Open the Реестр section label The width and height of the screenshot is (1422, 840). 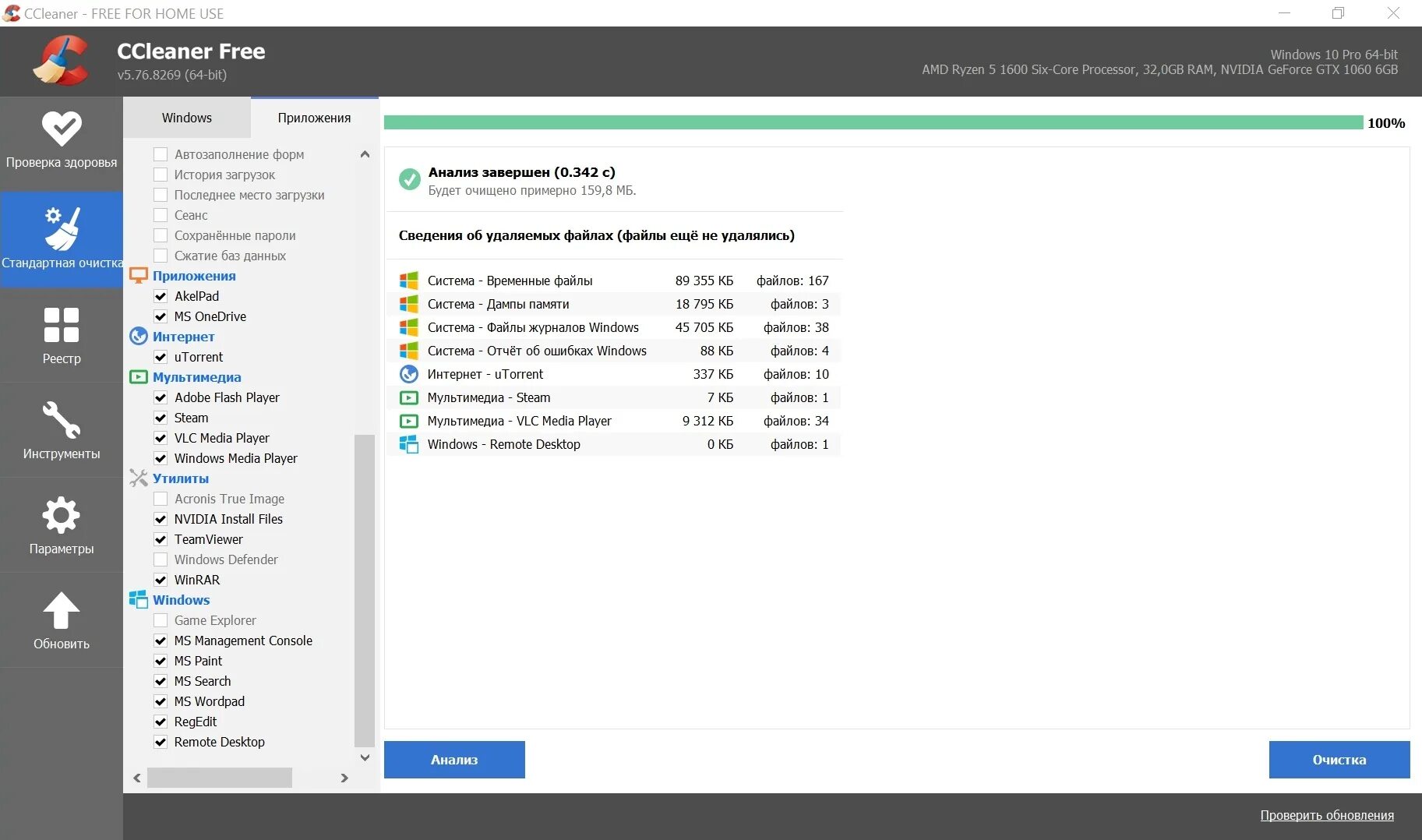pyautogui.click(x=62, y=358)
